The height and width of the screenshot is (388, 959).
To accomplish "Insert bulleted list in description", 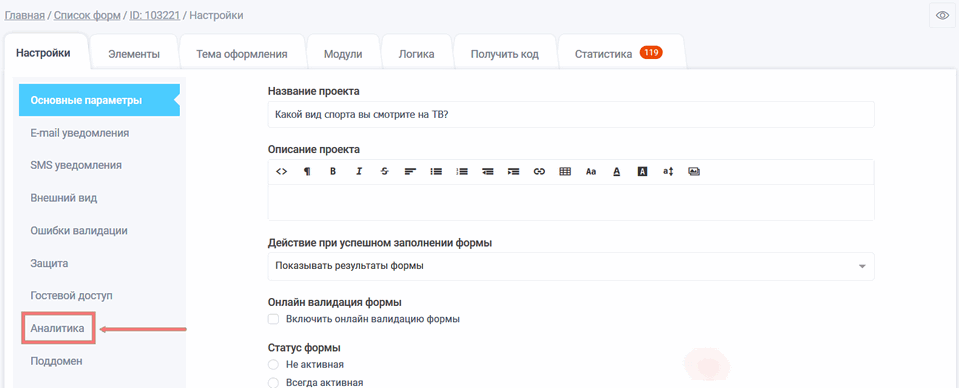I will (x=436, y=172).
